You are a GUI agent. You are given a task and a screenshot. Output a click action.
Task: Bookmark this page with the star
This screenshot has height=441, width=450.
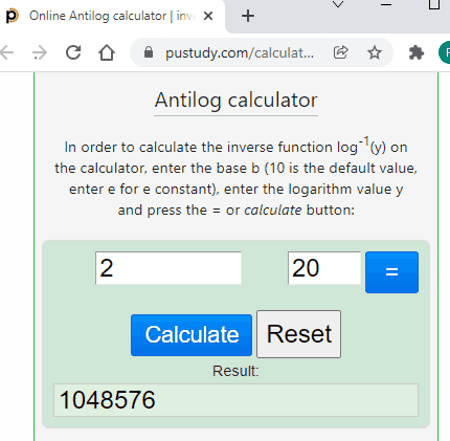tap(374, 53)
